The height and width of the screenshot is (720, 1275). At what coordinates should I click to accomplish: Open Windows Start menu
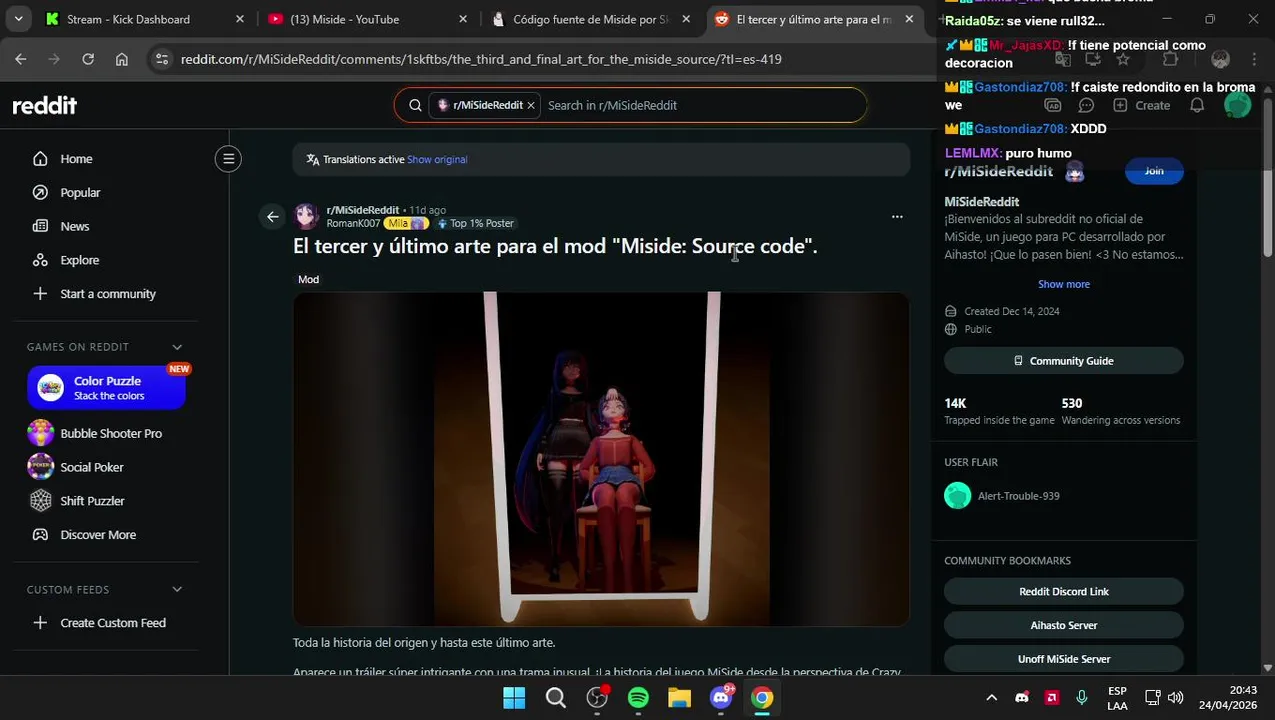tap(514, 698)
